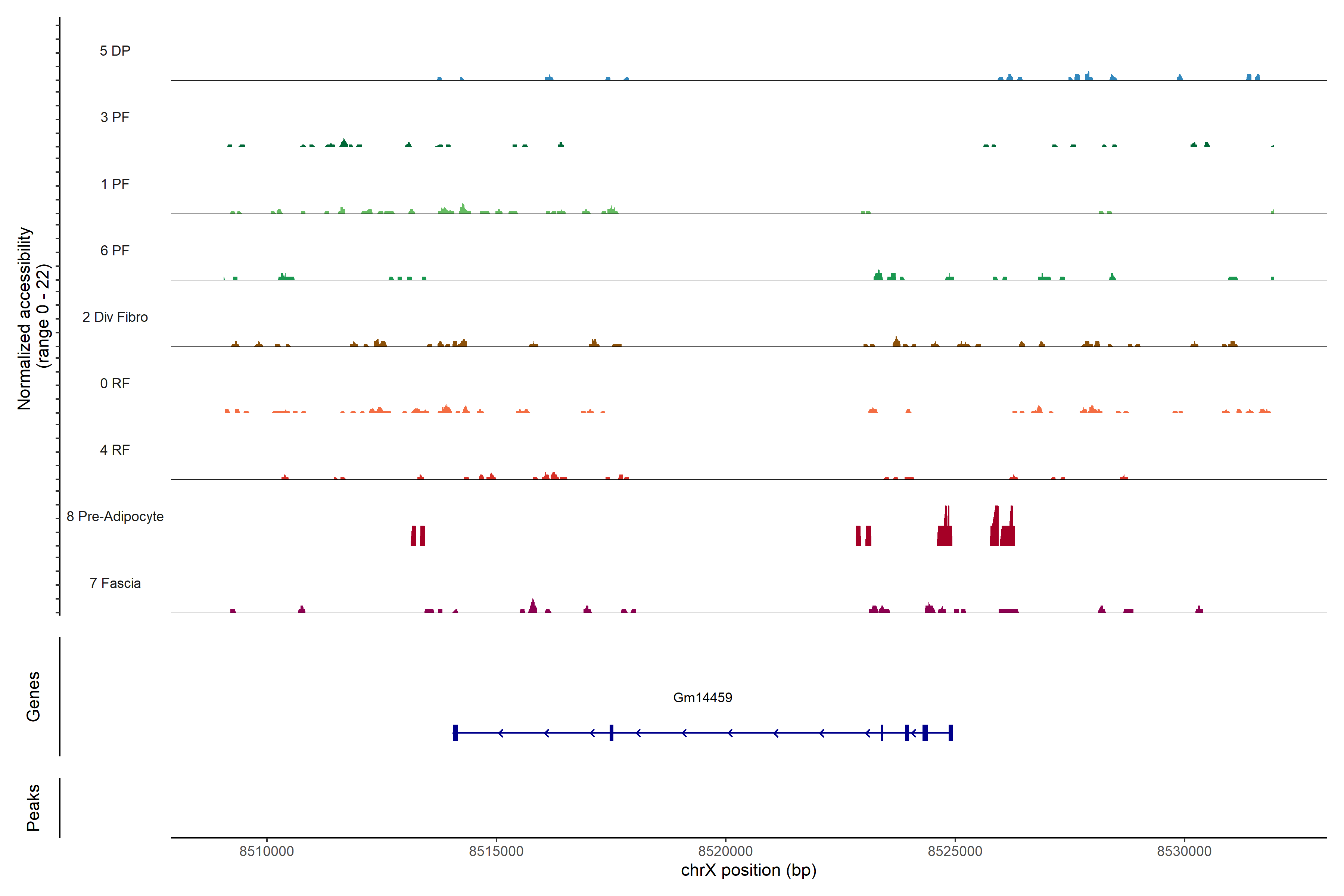1344x896 pixels.
Task: Click the Peaks panel label
Action: (33, 808)
